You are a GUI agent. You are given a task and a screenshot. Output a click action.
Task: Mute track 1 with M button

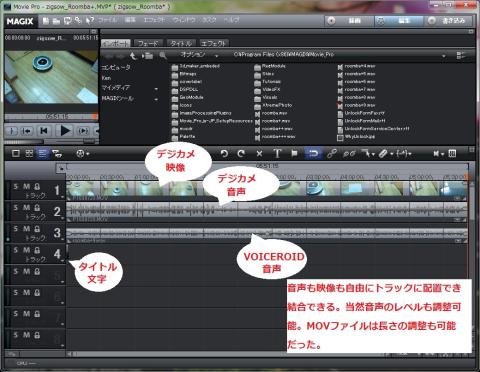coord(26,187)
